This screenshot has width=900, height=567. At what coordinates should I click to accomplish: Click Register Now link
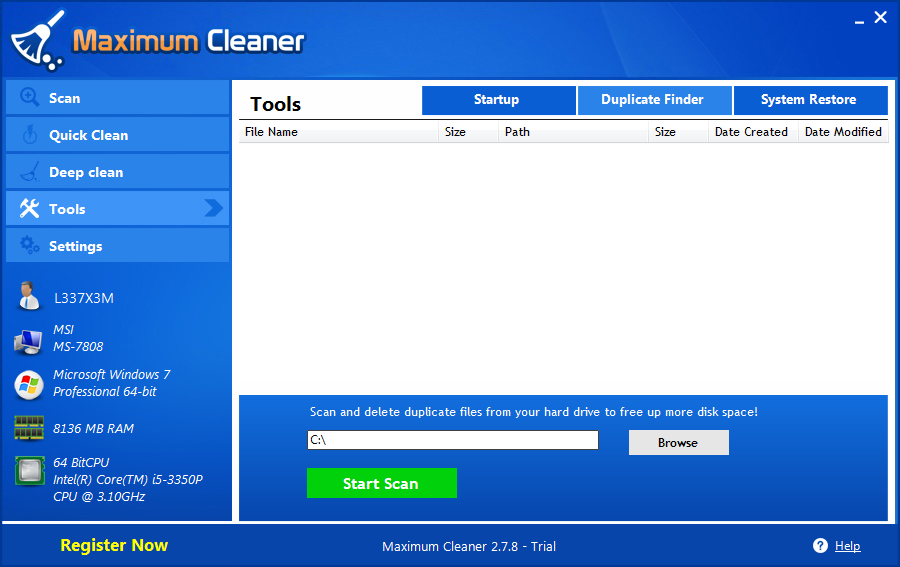[114, 545]
